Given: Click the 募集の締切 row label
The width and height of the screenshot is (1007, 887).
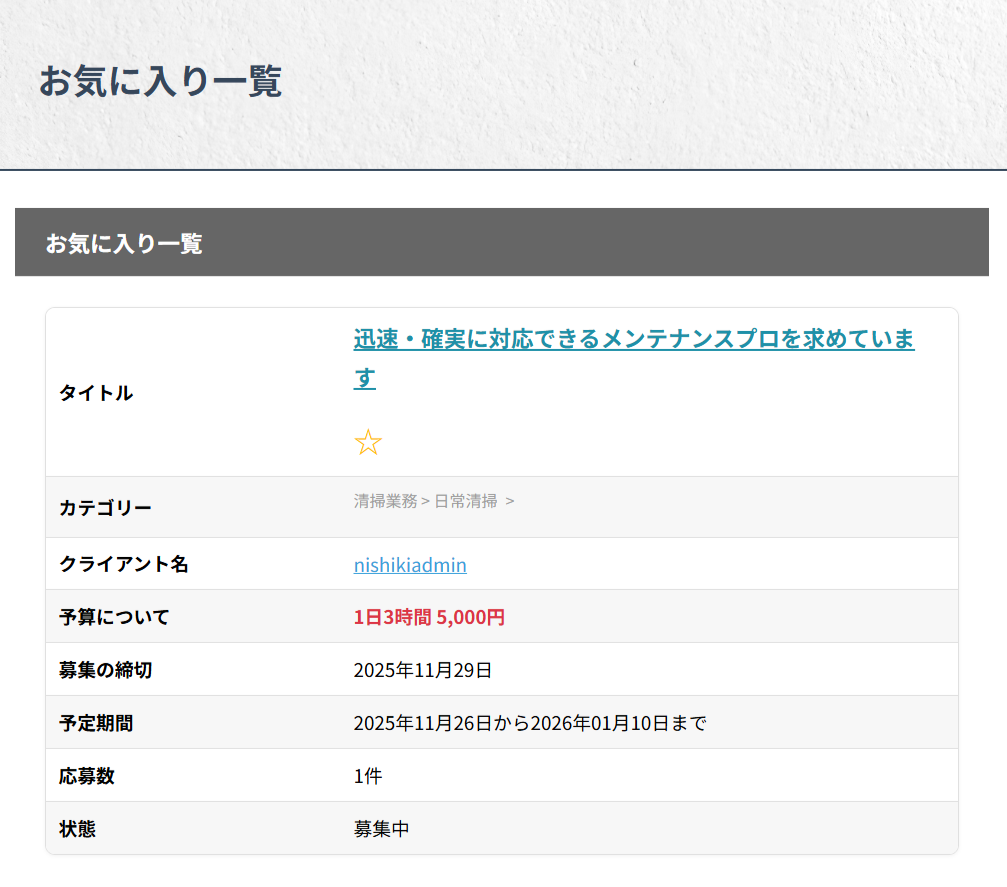Looking at the screenshot, I should [x=106, y=670].
